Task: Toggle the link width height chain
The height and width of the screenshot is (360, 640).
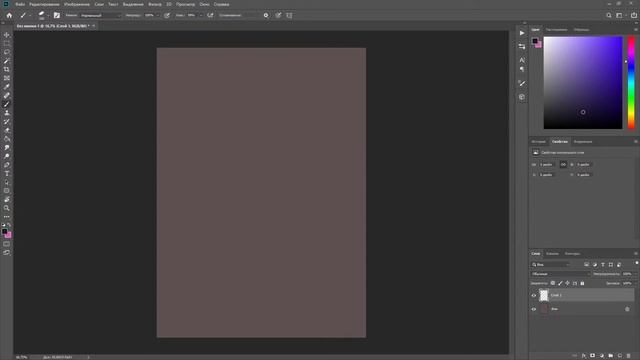Action: pyautogui.click(x=563, y=164)
